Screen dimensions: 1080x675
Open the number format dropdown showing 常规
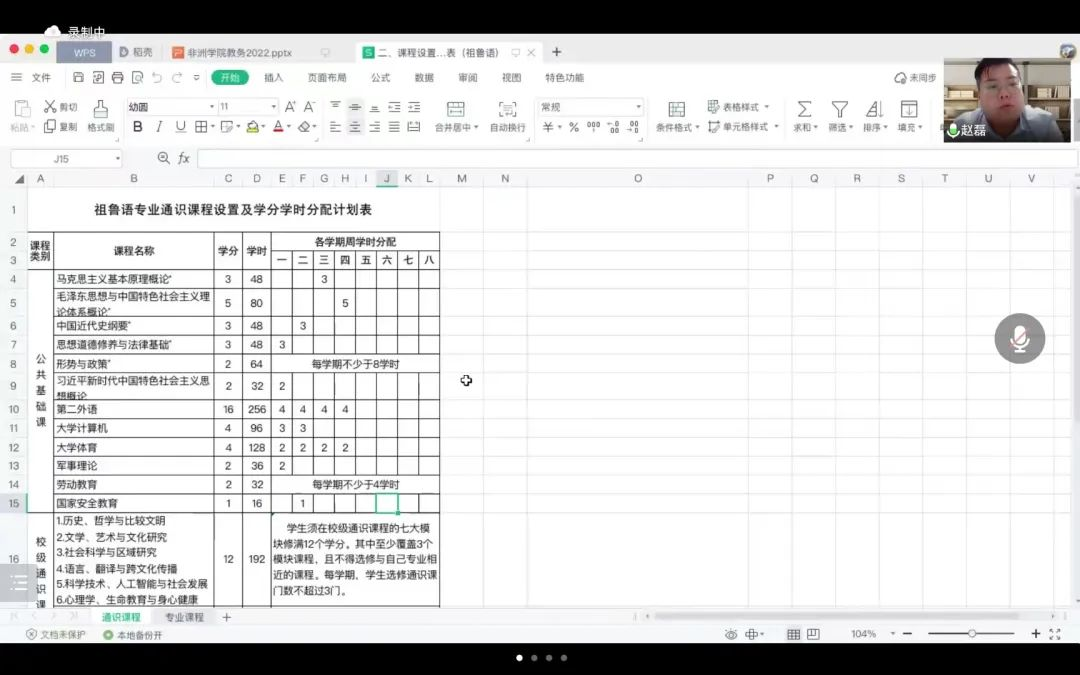[591, 107]
